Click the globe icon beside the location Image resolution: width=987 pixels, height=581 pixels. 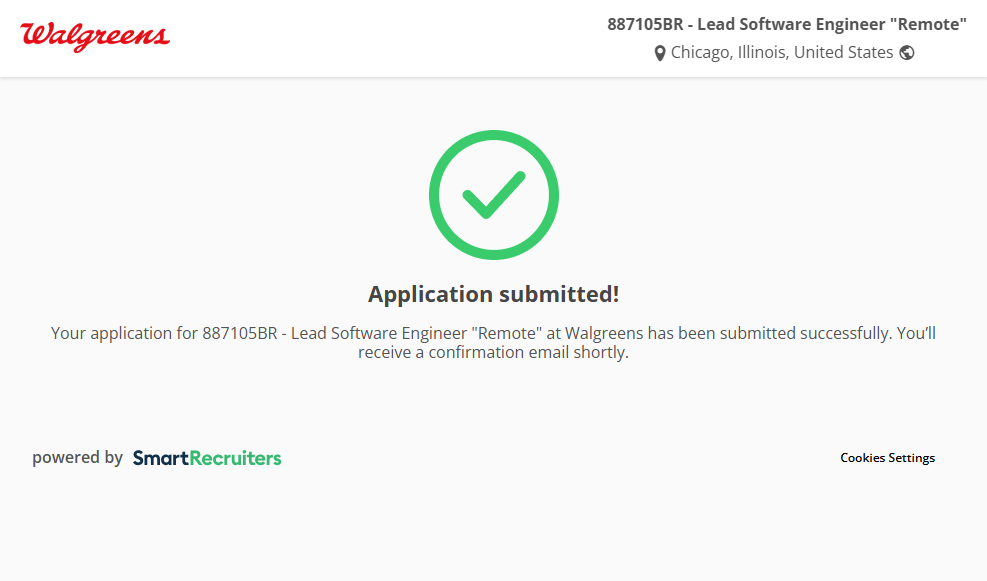pos(907,53)
